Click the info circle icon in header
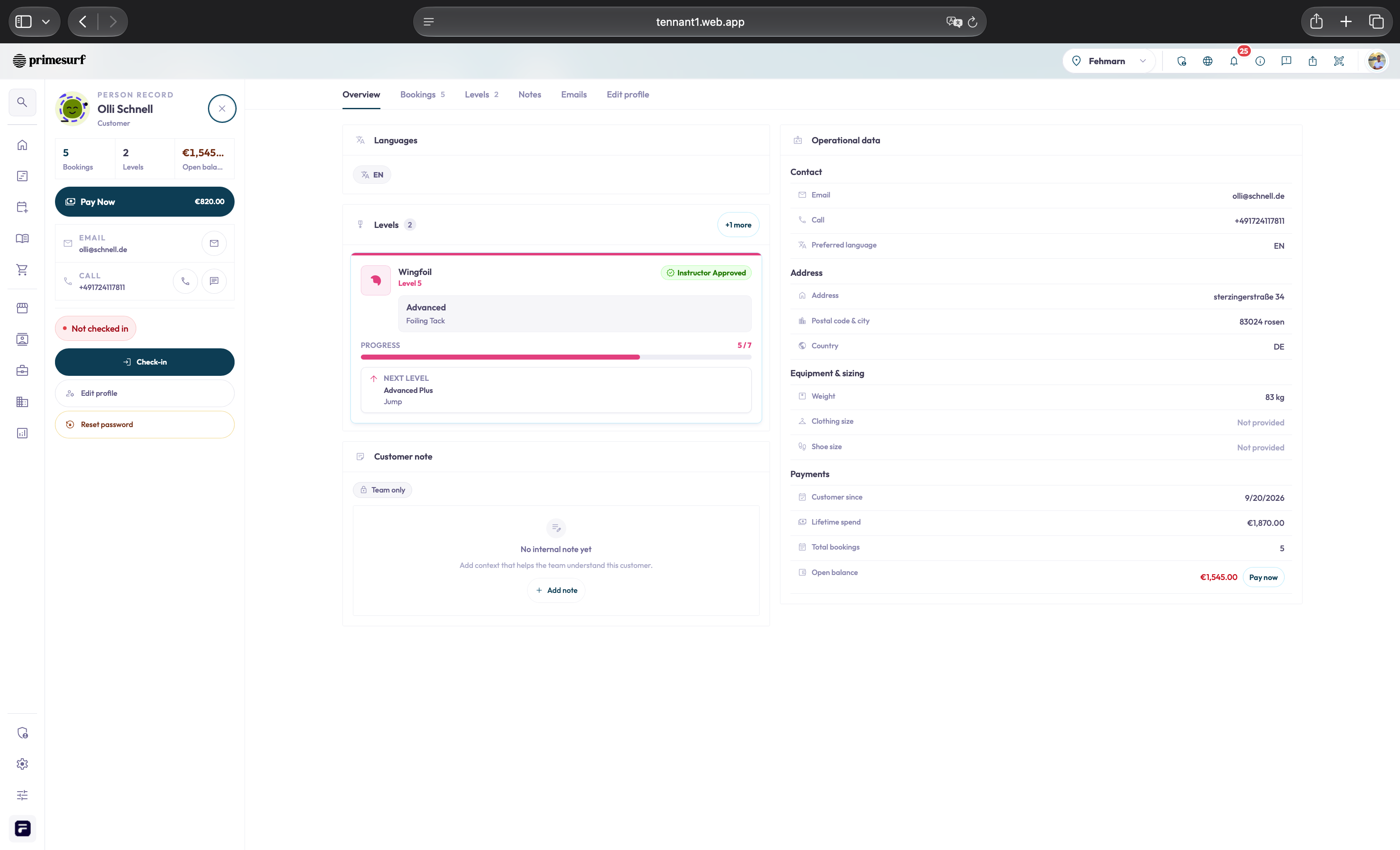This screenshot has height=850, width=1400. (x=1260, y=61)
